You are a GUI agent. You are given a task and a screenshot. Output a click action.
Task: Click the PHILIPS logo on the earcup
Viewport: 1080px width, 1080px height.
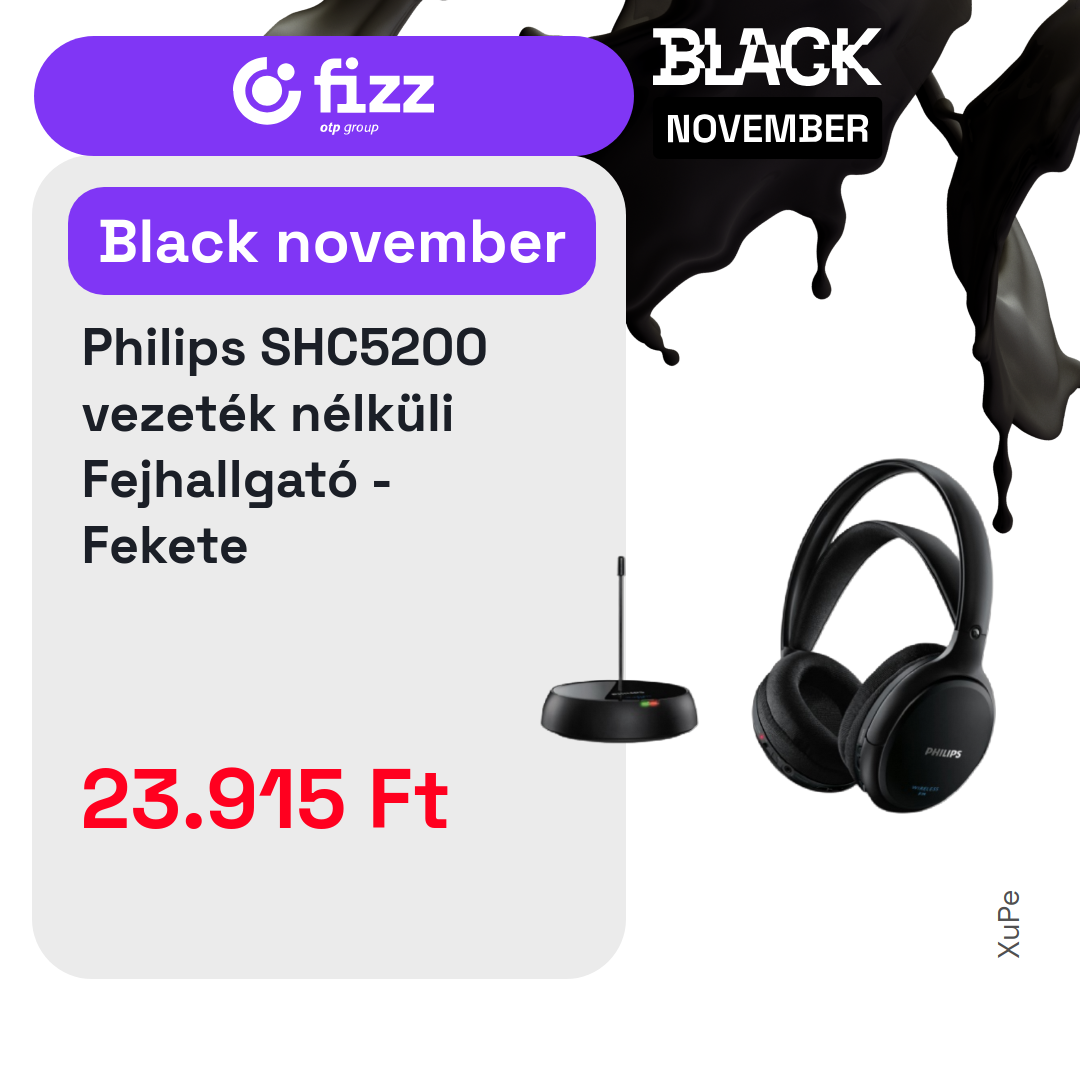tap(943, 752)
